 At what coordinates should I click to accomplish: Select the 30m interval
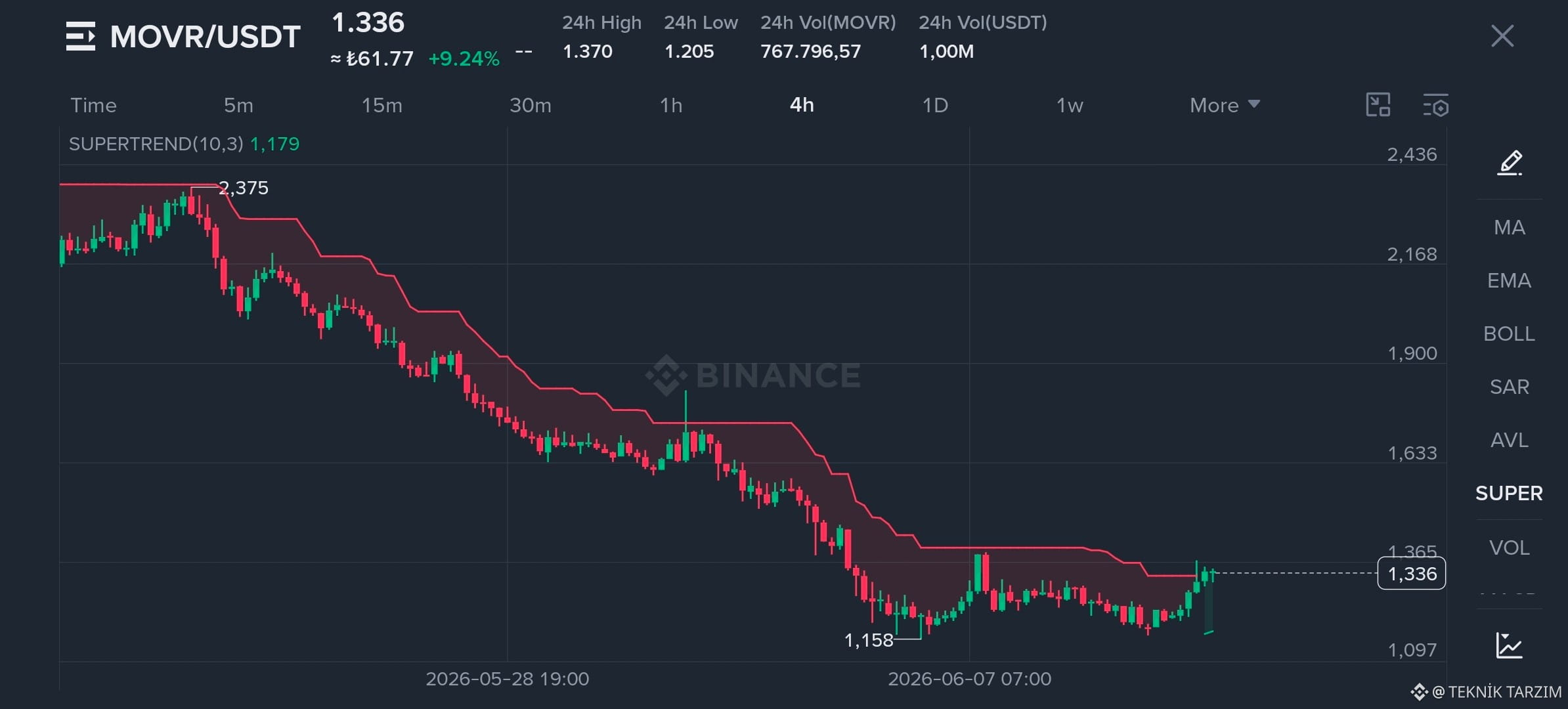pyautogui.click(x=531, y=105)
